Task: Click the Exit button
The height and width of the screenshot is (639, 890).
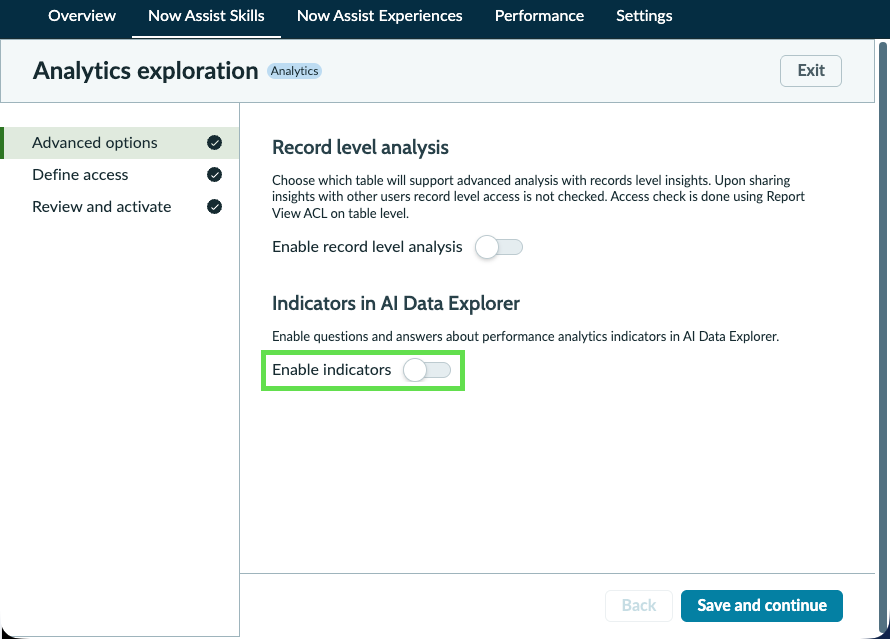Action: pyautogui.click(x=811, y=71)
